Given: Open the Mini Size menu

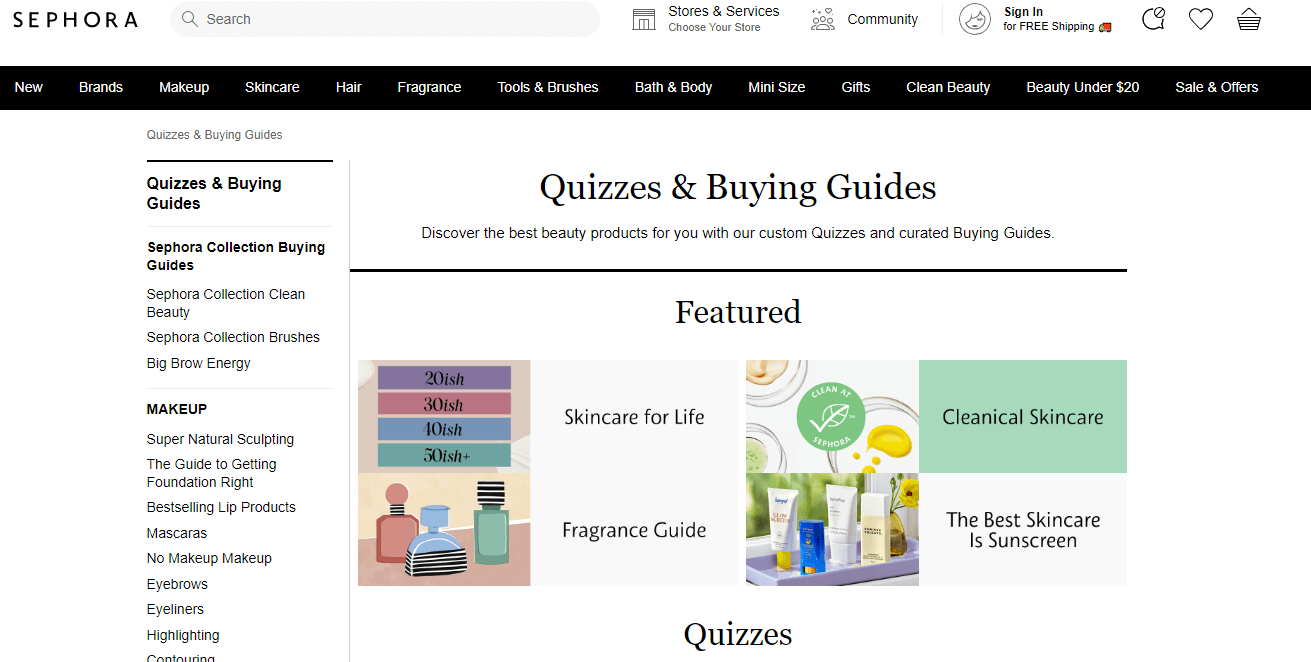Looking at the screenshot, I should [x=777, y=87].
